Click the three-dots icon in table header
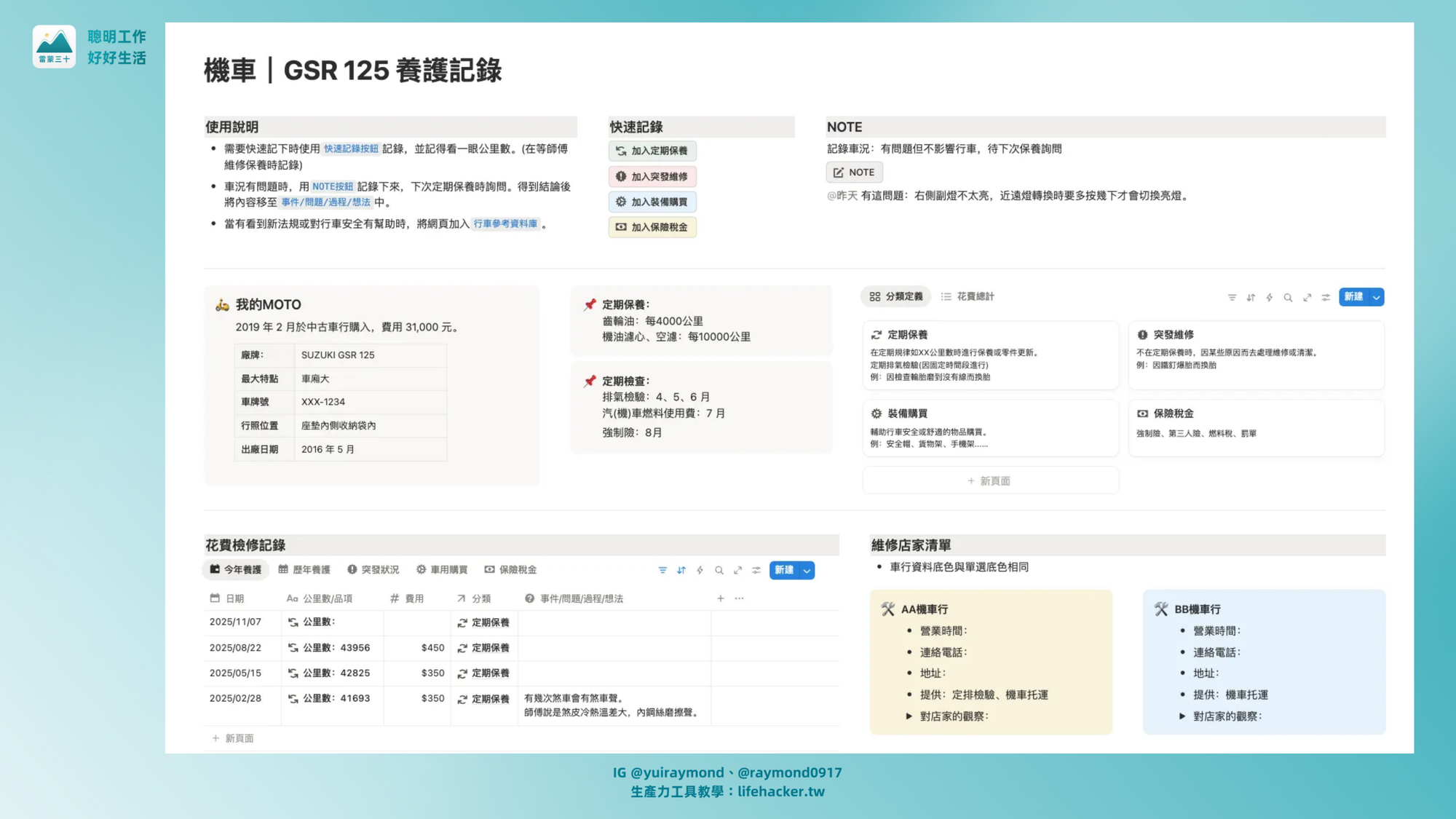This screenshot has width=1456, height=819. pyautogui.click(x=740, y=598)
